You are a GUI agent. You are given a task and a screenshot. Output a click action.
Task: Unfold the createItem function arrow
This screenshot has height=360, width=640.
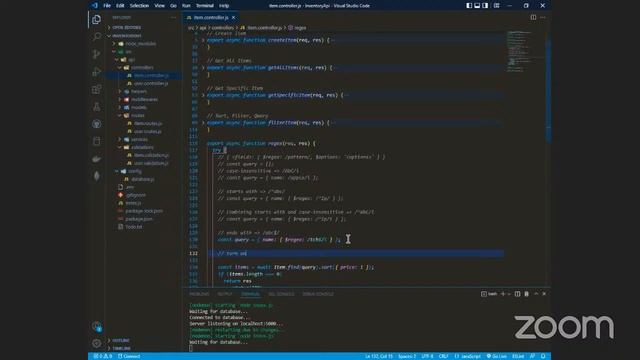coord(203,40)
